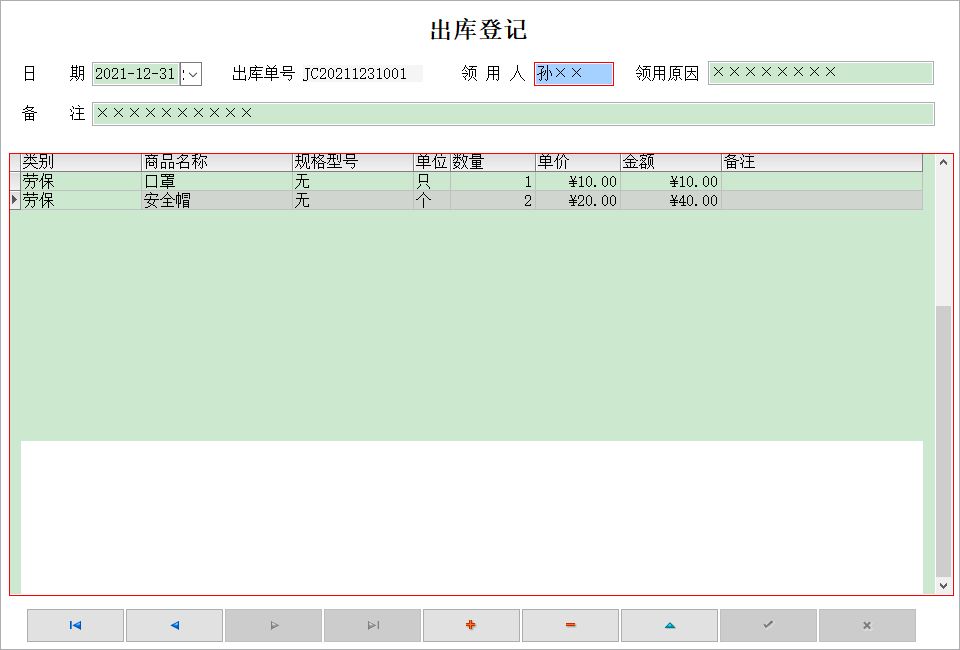Click the scrollbar down arrow
Viewport: 960px width, 650px height.
[x=943, y=586]
